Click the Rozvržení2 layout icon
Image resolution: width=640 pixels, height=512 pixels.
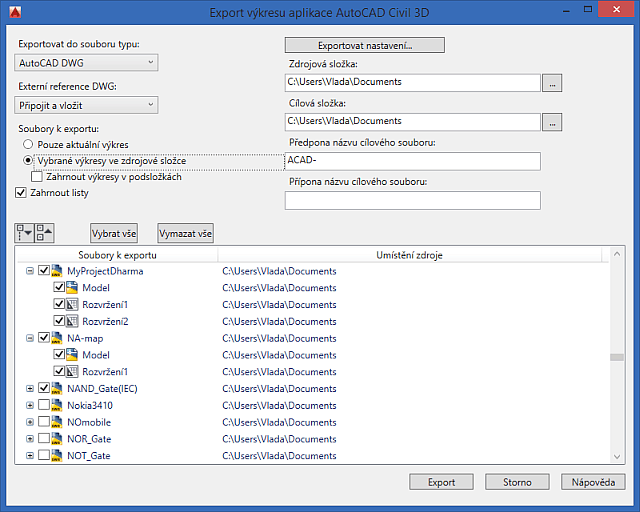tap(72, 322)
